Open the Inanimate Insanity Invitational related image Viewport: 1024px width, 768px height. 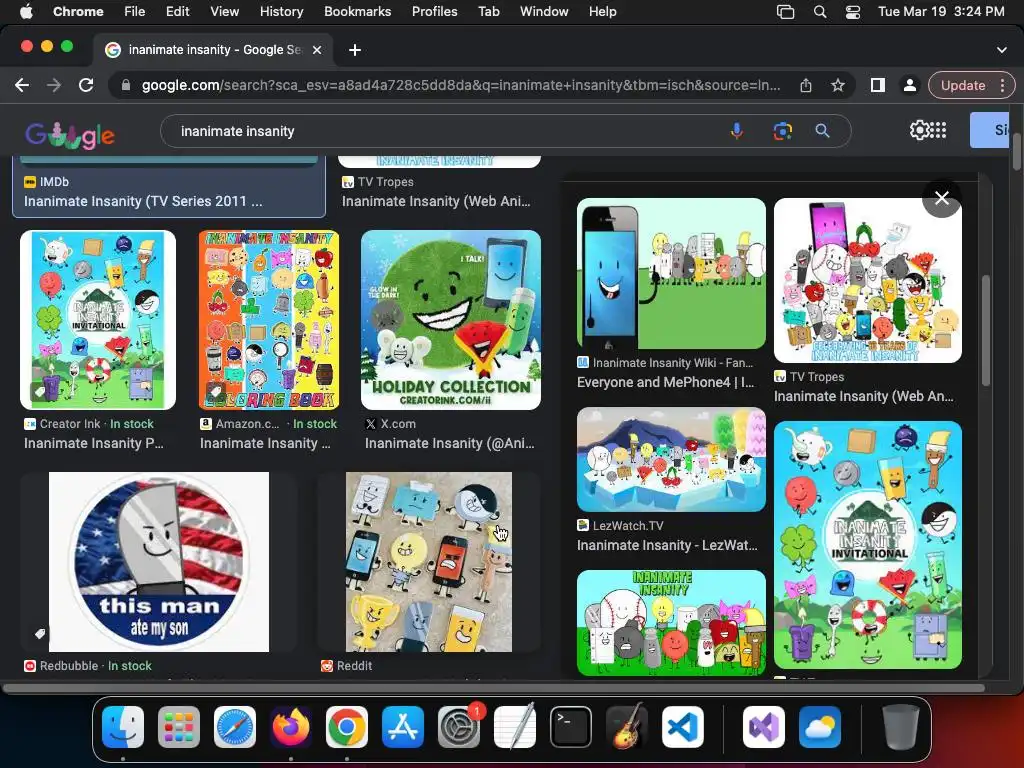[868, 545]
